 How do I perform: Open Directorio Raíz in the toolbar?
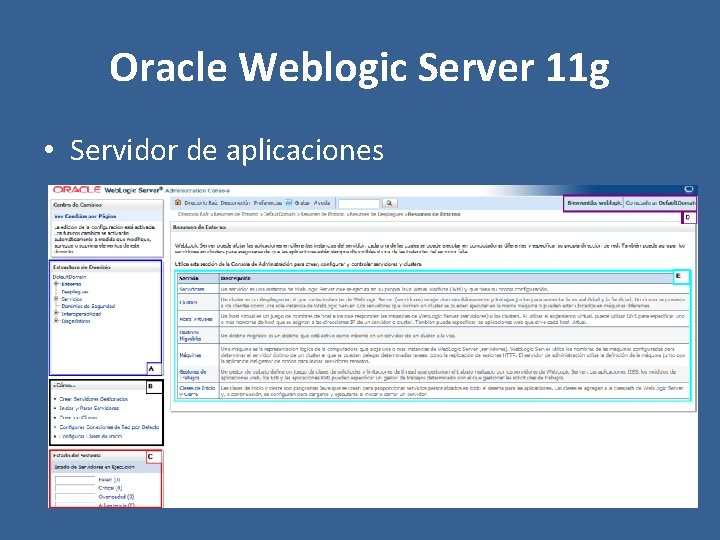(201, 203)
